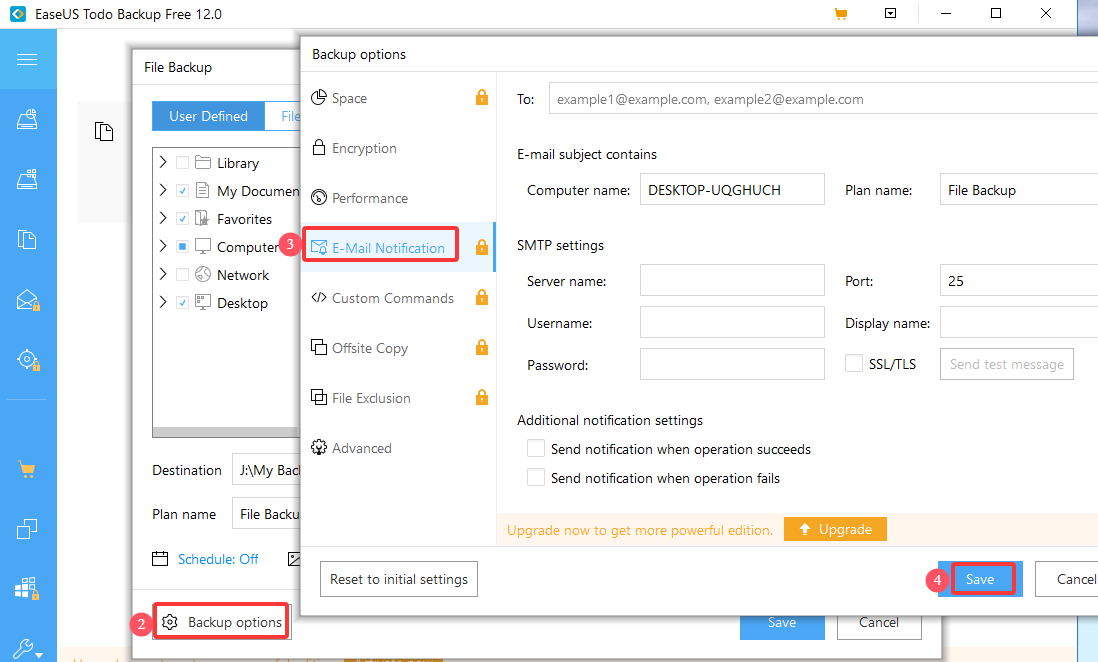
Task: Enable Send notification when operation fails
Action: pos(536,477)
